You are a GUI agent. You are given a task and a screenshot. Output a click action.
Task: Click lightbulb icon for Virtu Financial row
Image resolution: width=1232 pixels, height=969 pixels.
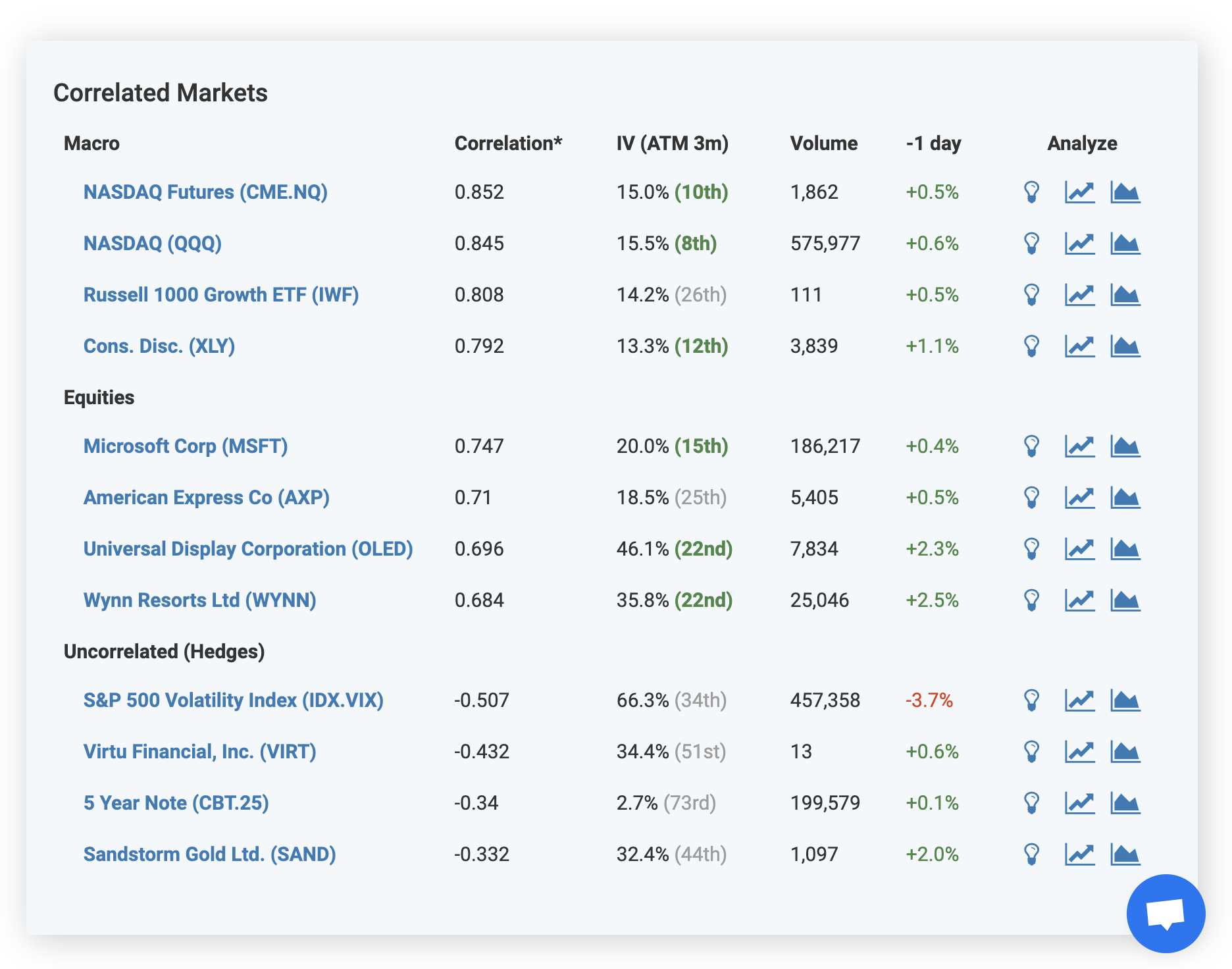click(x=1032, y=752)
